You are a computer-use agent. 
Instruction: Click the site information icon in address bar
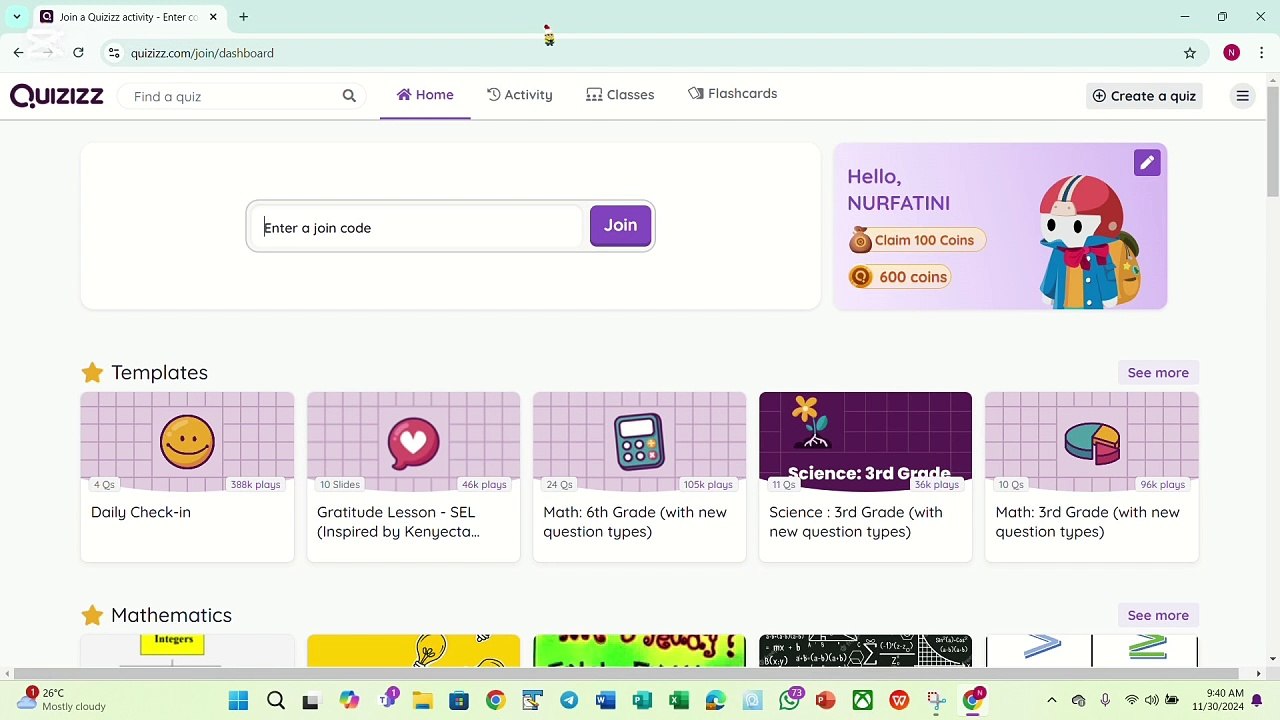pos(114,53)
